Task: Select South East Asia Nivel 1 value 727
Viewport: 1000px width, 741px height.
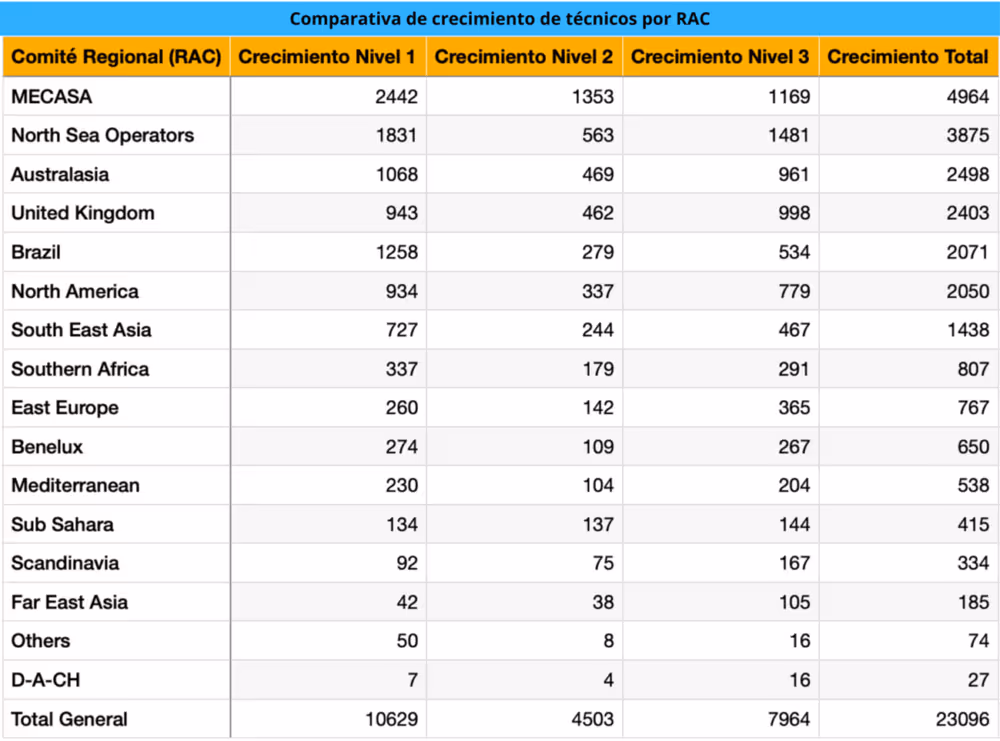Action: [402, 330]
